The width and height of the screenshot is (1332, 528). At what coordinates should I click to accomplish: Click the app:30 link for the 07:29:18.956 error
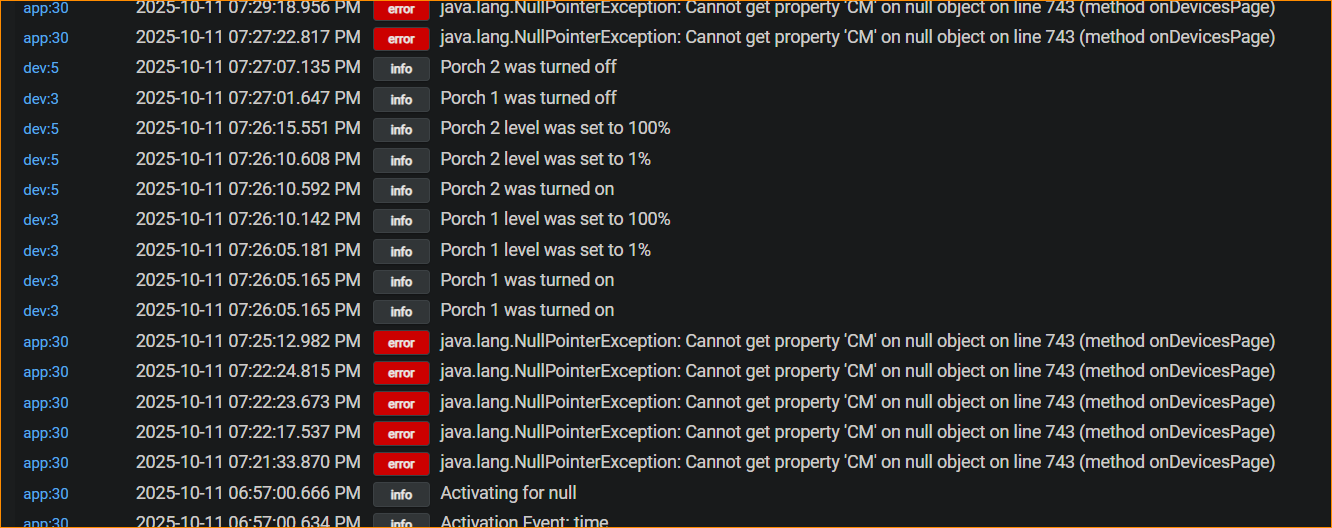click(x=46, y=8)
